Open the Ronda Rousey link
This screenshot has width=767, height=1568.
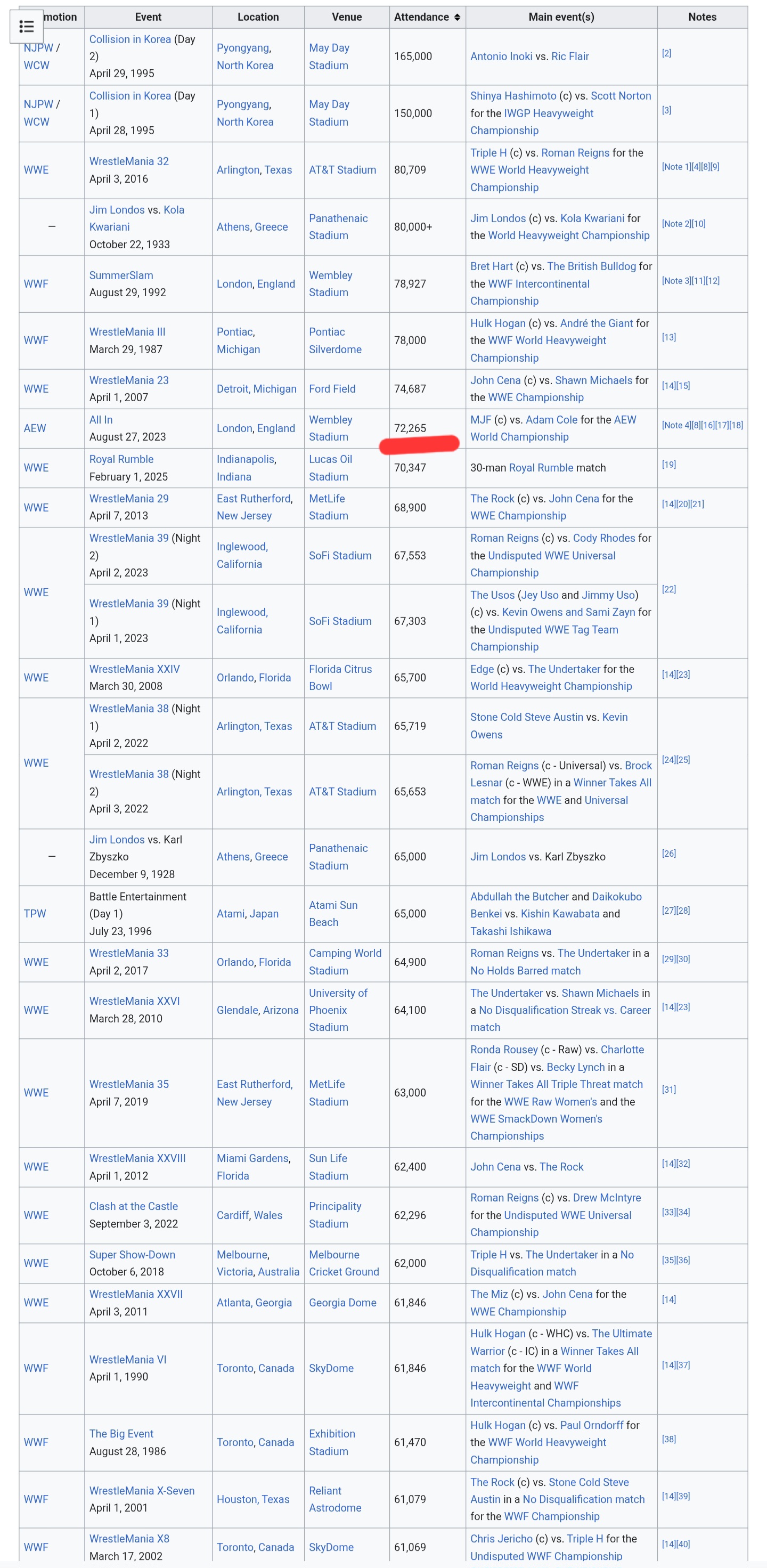click(504, 1050)
